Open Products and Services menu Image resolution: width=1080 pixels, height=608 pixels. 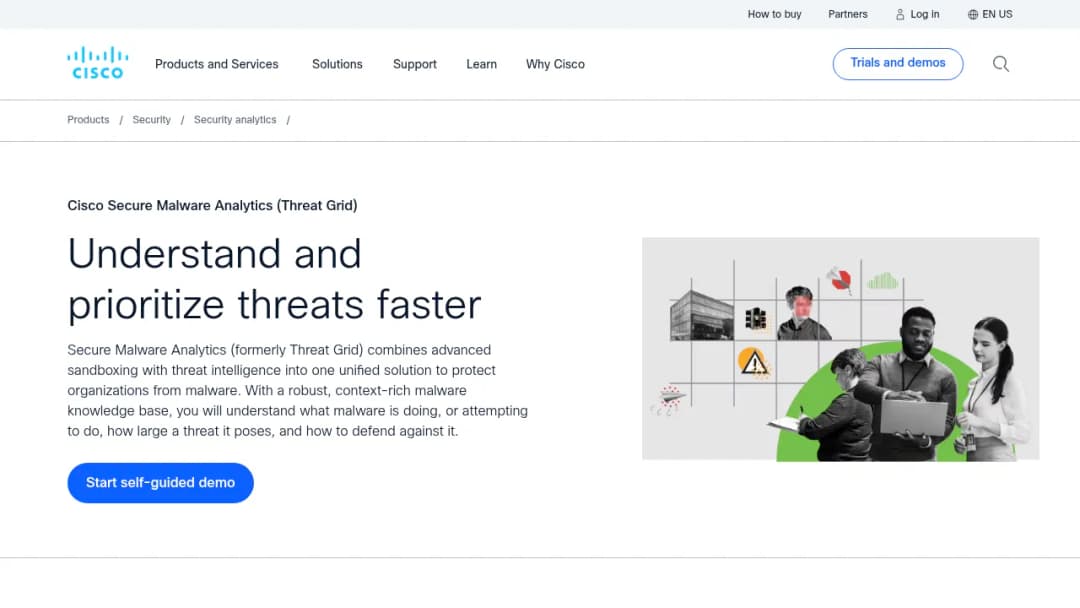(216, 64)
